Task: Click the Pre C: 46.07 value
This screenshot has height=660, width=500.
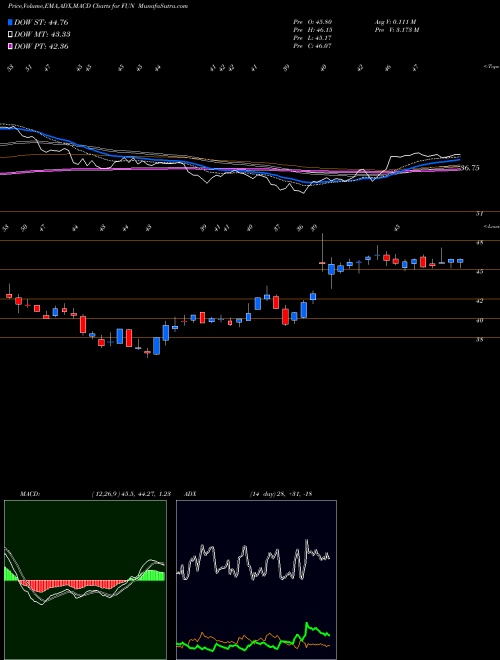Action: (x=313, y=46)
